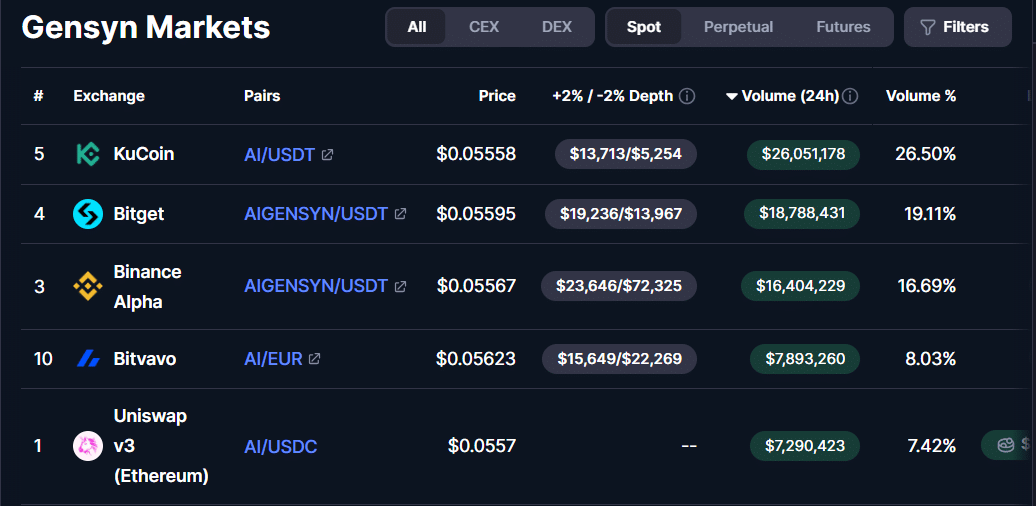Screen dimensions: 1036x506
Task: Open external link icon in Binance Alpha row
Action: point(400,287)
